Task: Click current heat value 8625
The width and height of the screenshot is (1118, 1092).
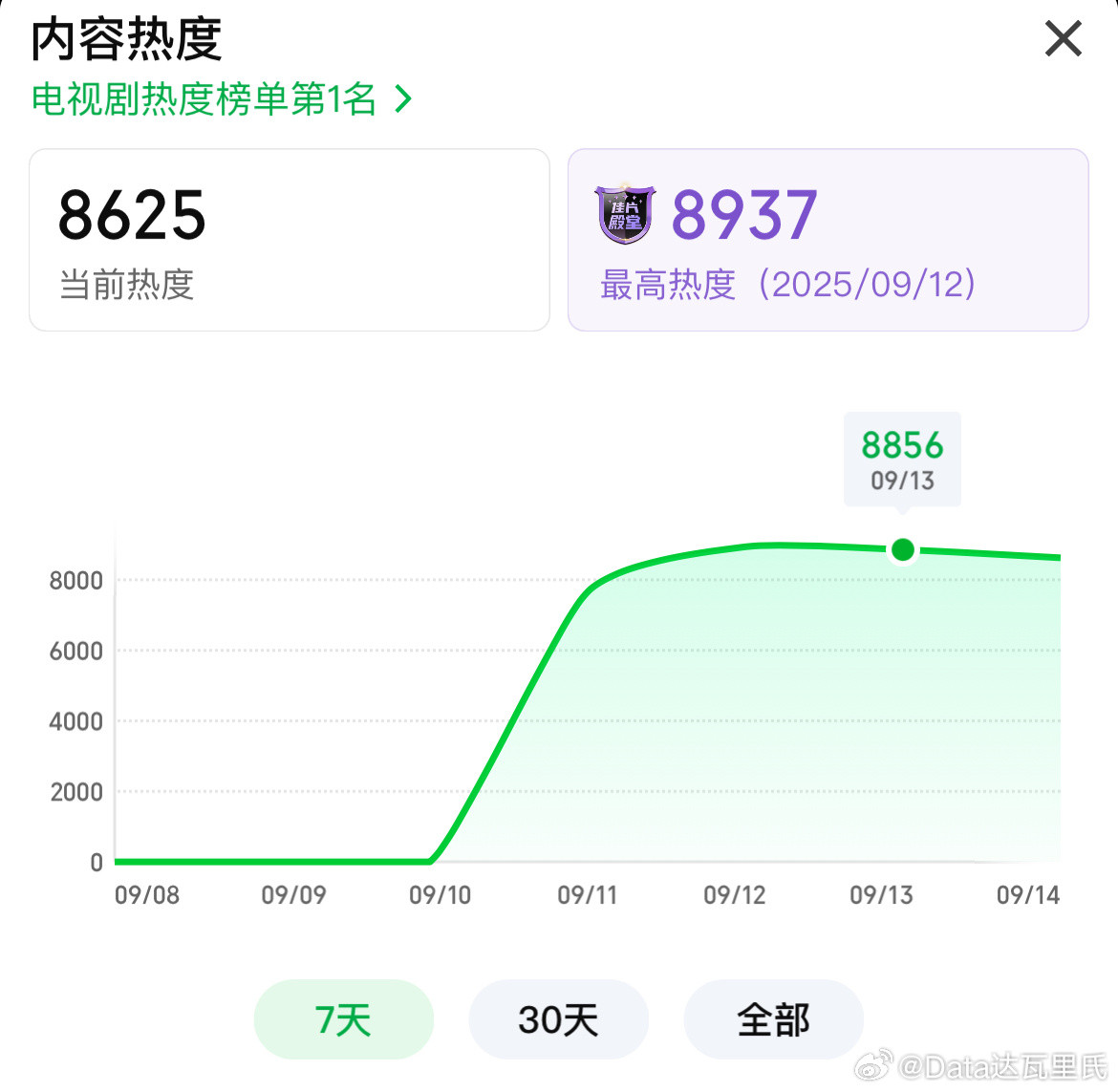Action: point(132,215)
